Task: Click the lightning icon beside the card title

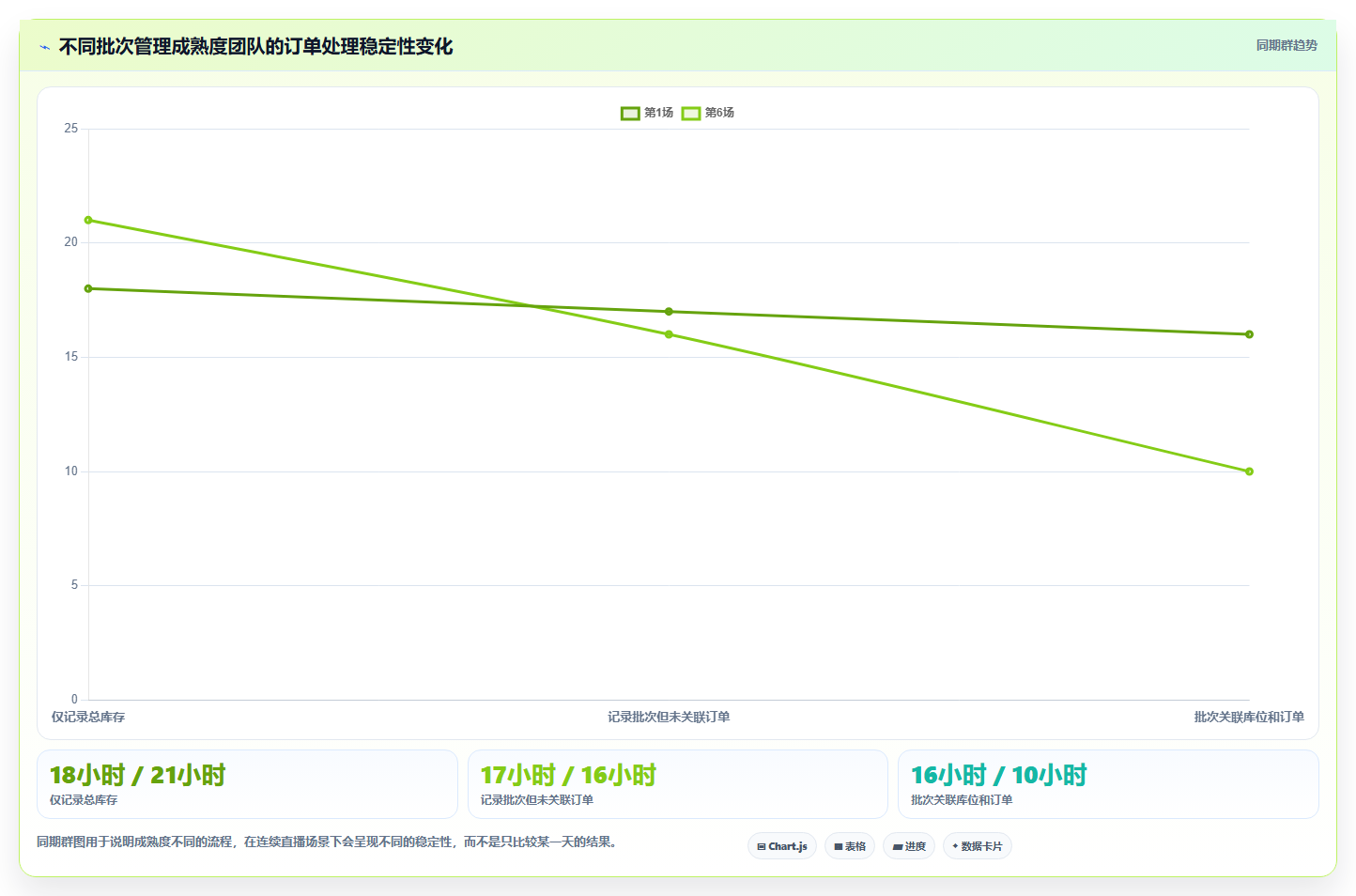Action: 44,47
